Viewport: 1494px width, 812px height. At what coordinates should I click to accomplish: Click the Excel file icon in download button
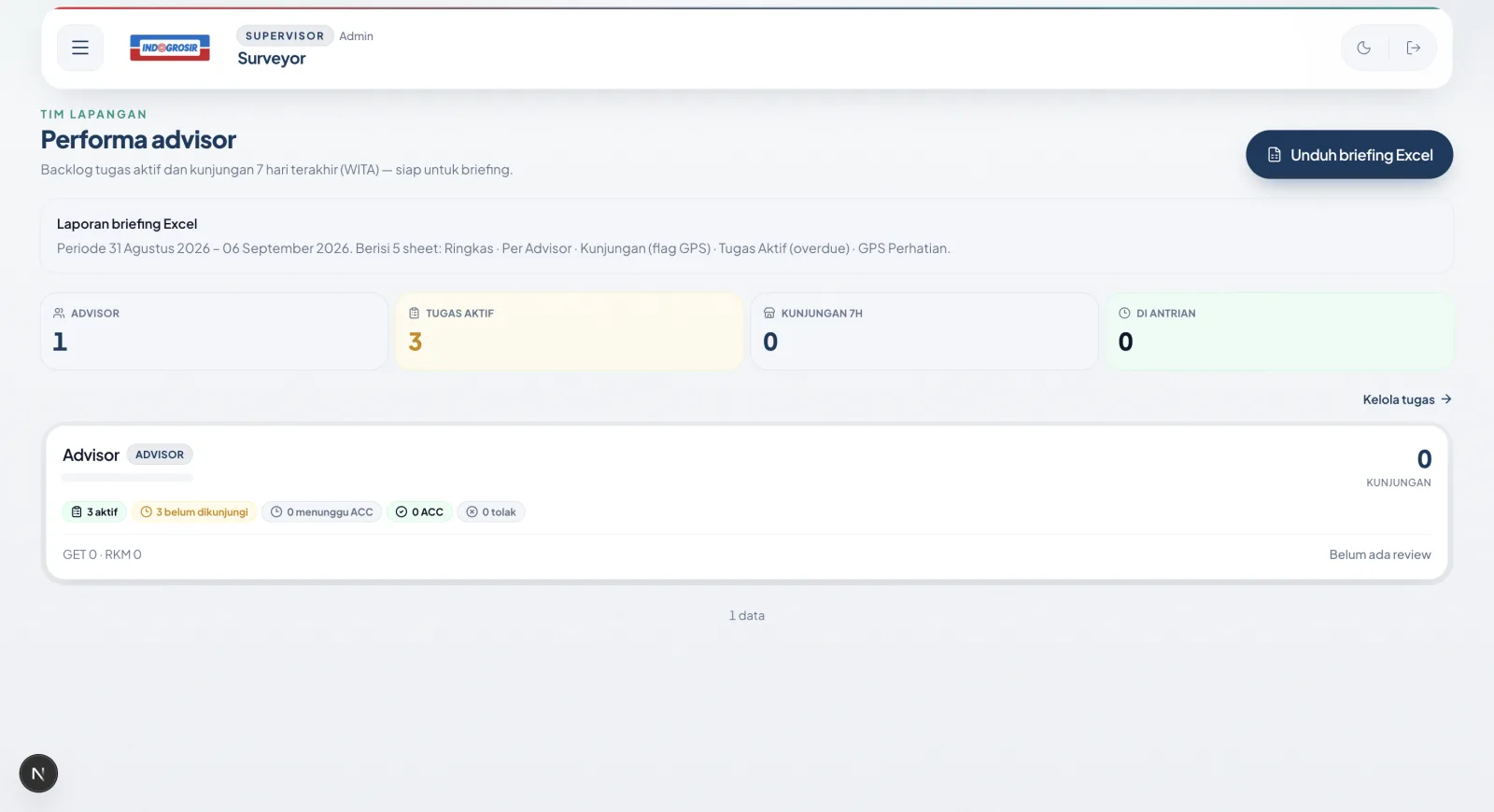point(1275,155)
